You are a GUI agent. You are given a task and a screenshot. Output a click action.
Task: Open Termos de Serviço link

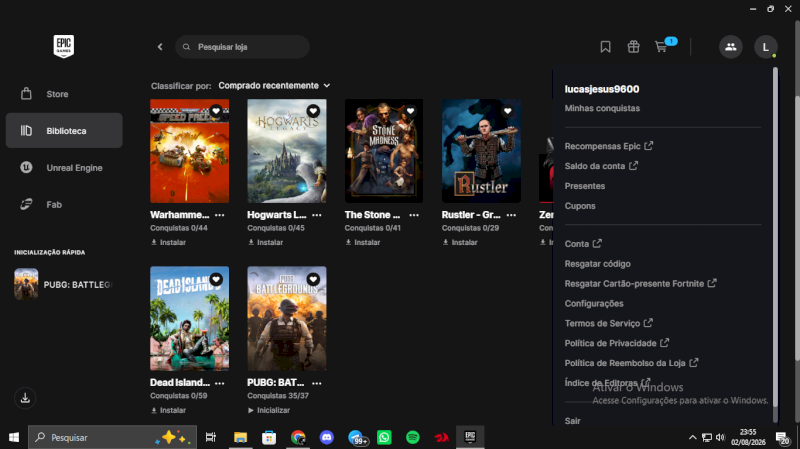point(608,323)
